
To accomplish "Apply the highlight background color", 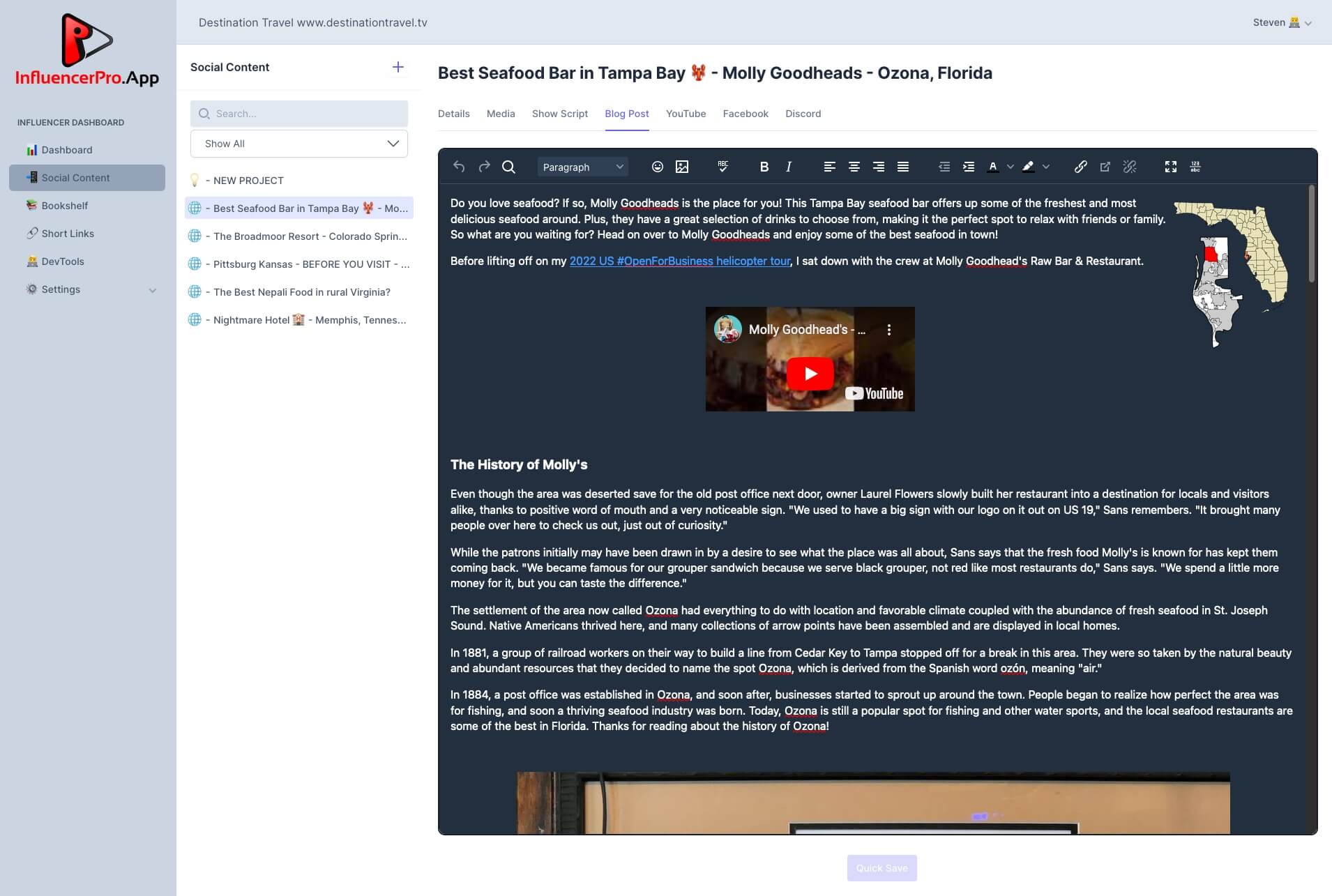I will [1028, 167].
